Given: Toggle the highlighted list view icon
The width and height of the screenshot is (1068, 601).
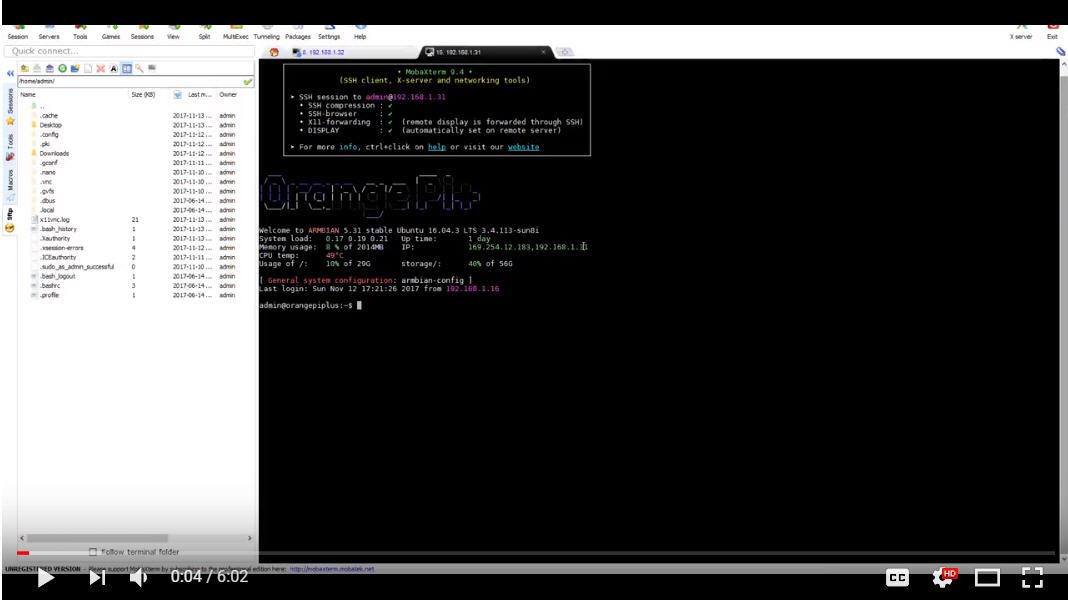Looking at the screenshot, I should [127, 68].
